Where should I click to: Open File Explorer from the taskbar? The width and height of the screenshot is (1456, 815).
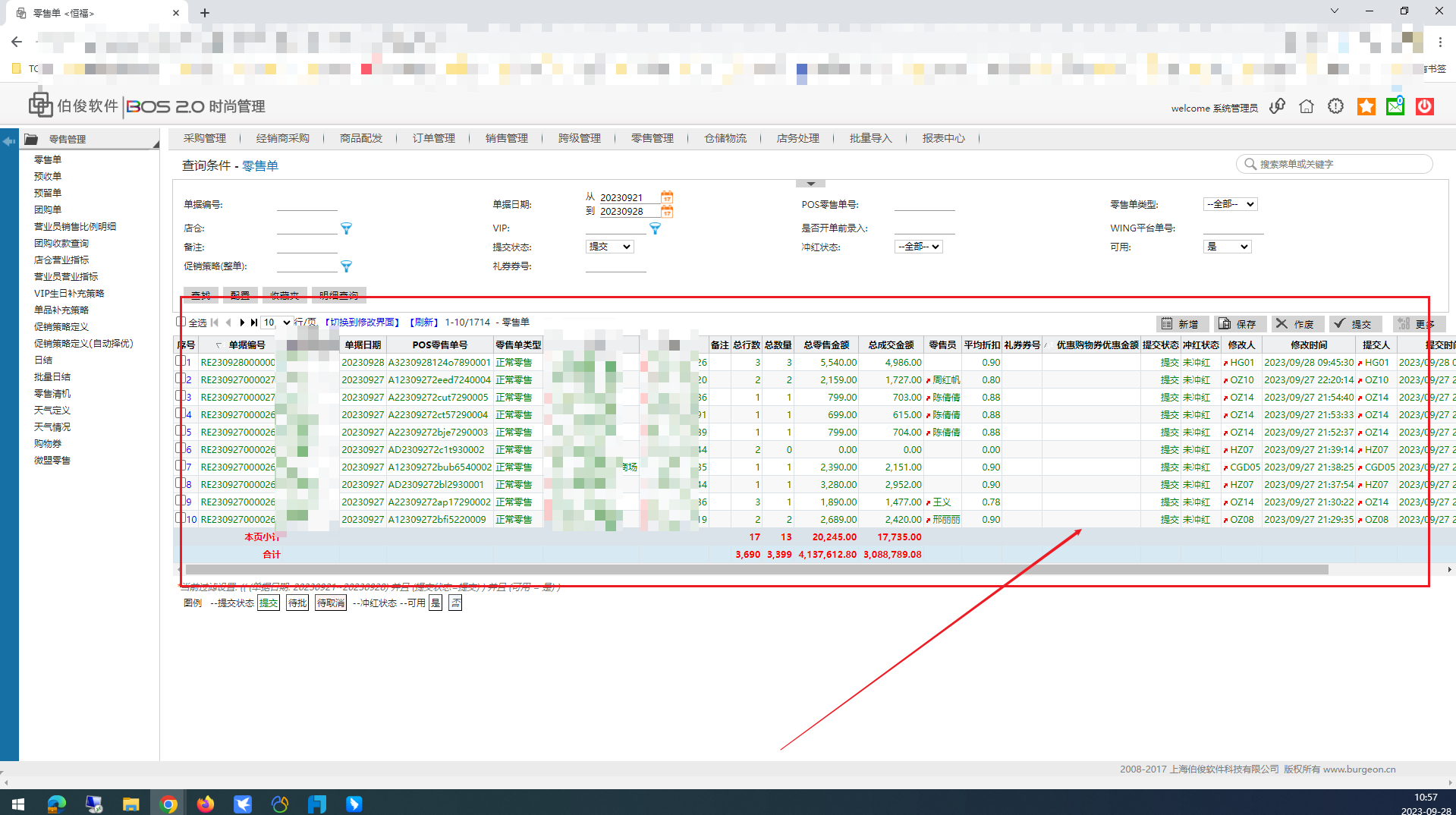131,804
